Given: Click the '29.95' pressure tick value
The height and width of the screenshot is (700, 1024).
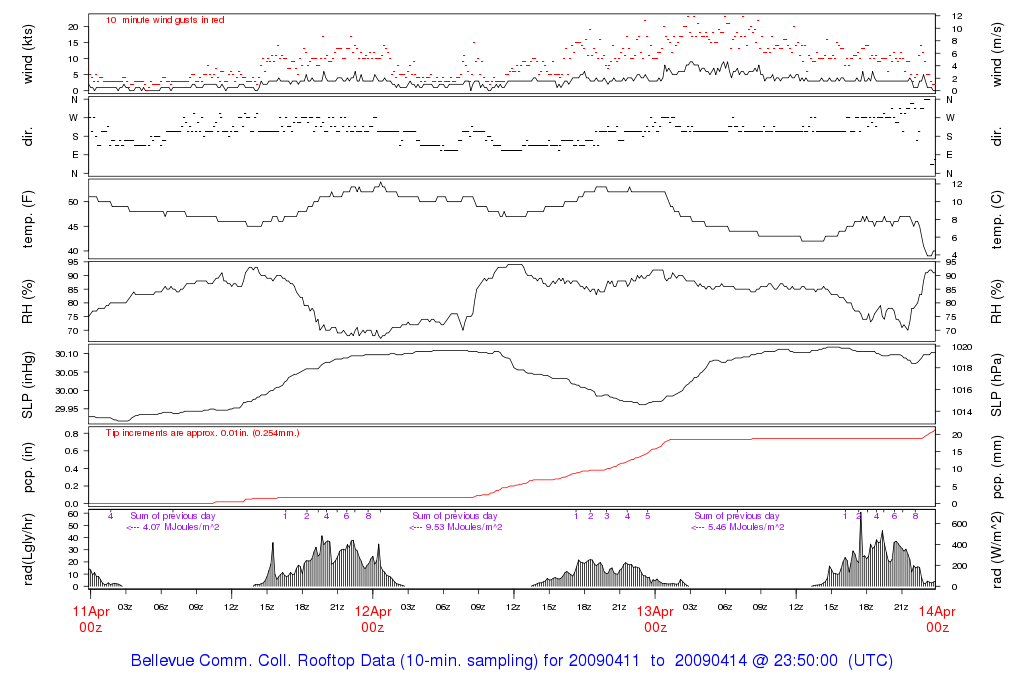Looking at the screenshot, I should click(67, 409).
